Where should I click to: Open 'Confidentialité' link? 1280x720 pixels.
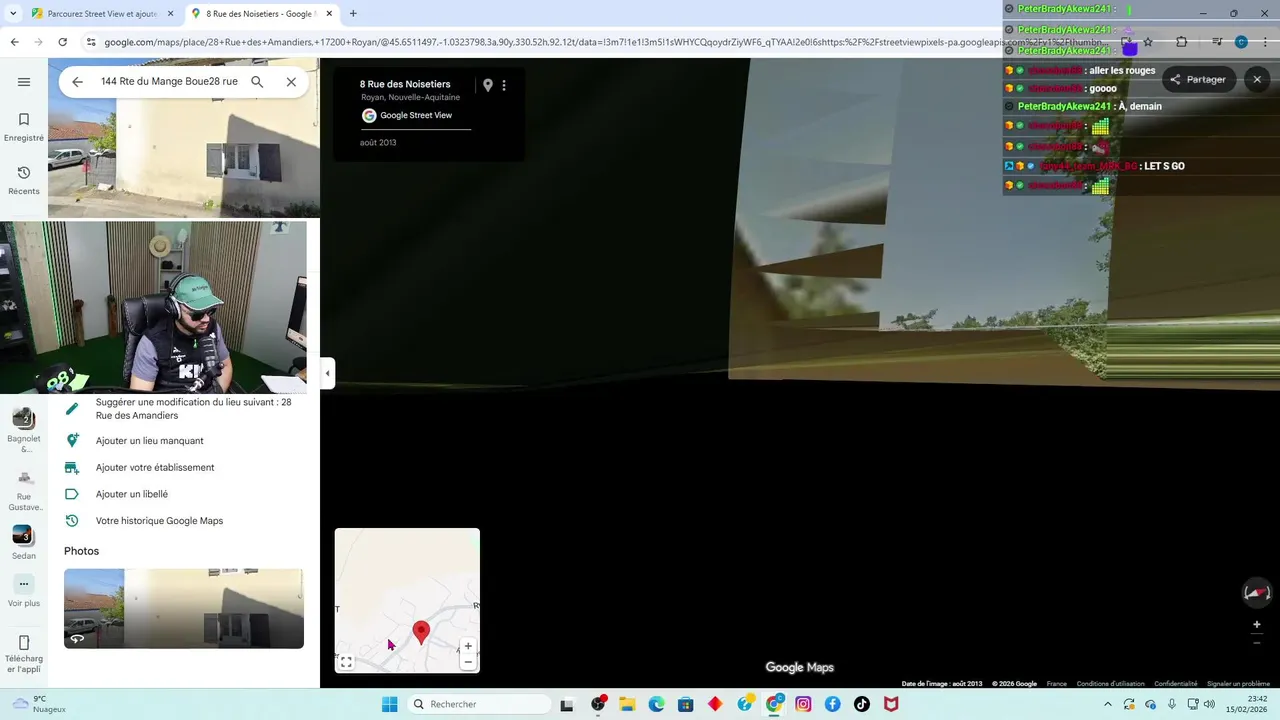click(1176, 684)
